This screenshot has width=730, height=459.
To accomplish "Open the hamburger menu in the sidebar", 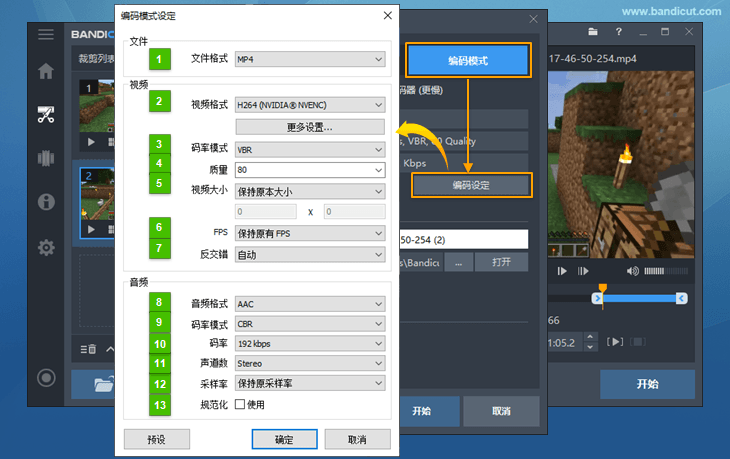I will pyautogui.click(x=45, y=34).
